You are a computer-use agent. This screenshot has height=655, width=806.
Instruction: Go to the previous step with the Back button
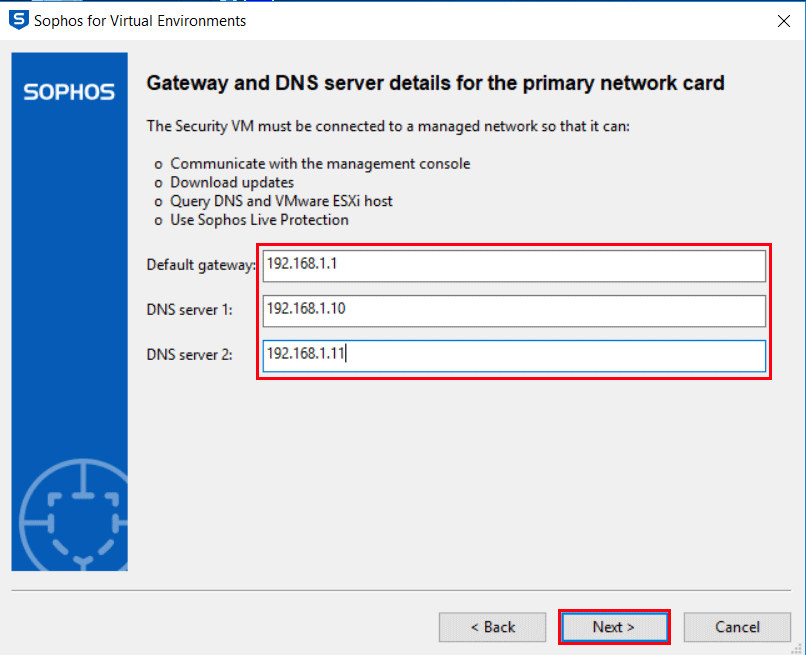click(x=492, y=627)
